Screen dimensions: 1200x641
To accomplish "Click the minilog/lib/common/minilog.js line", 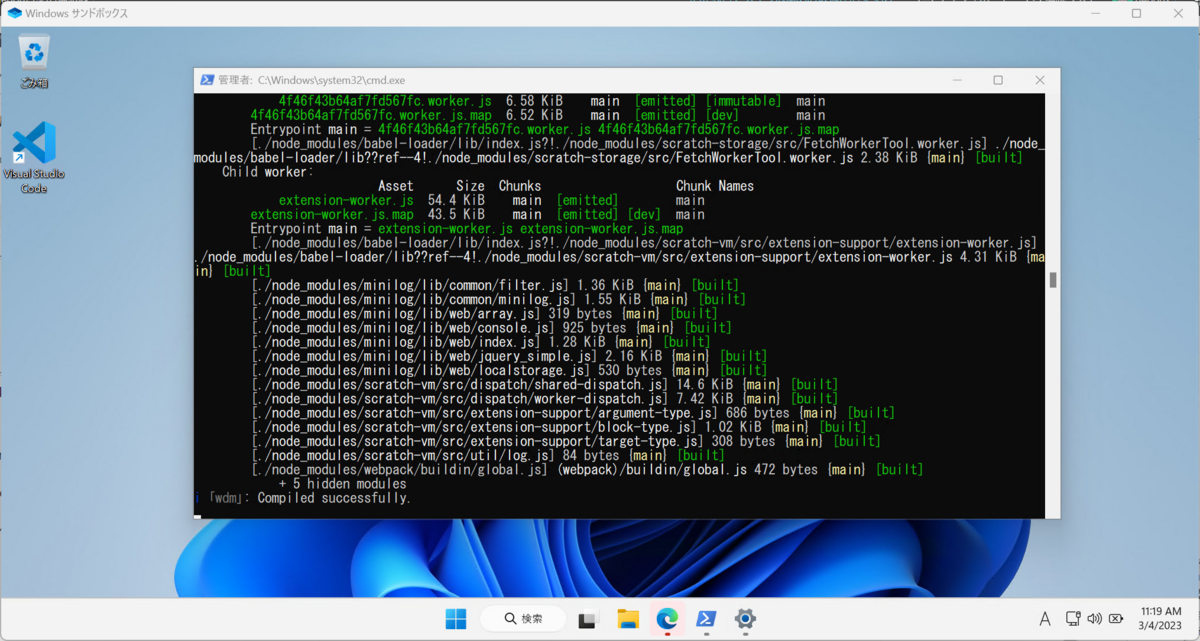I will coord(499,299).
